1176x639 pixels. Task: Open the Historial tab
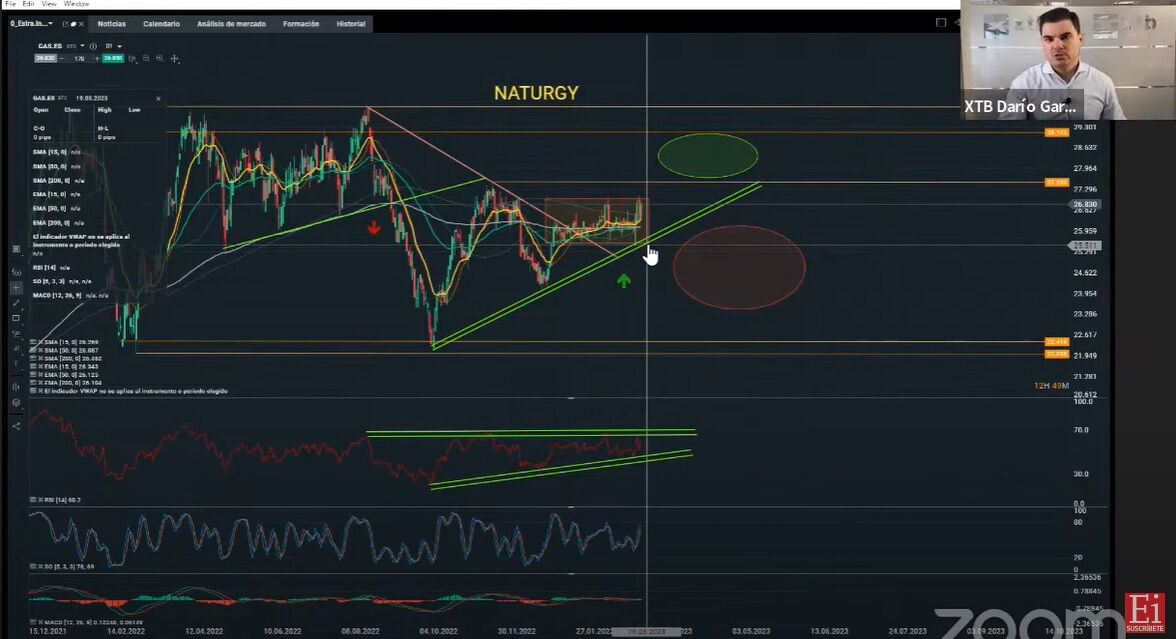[x=351, y=24]
